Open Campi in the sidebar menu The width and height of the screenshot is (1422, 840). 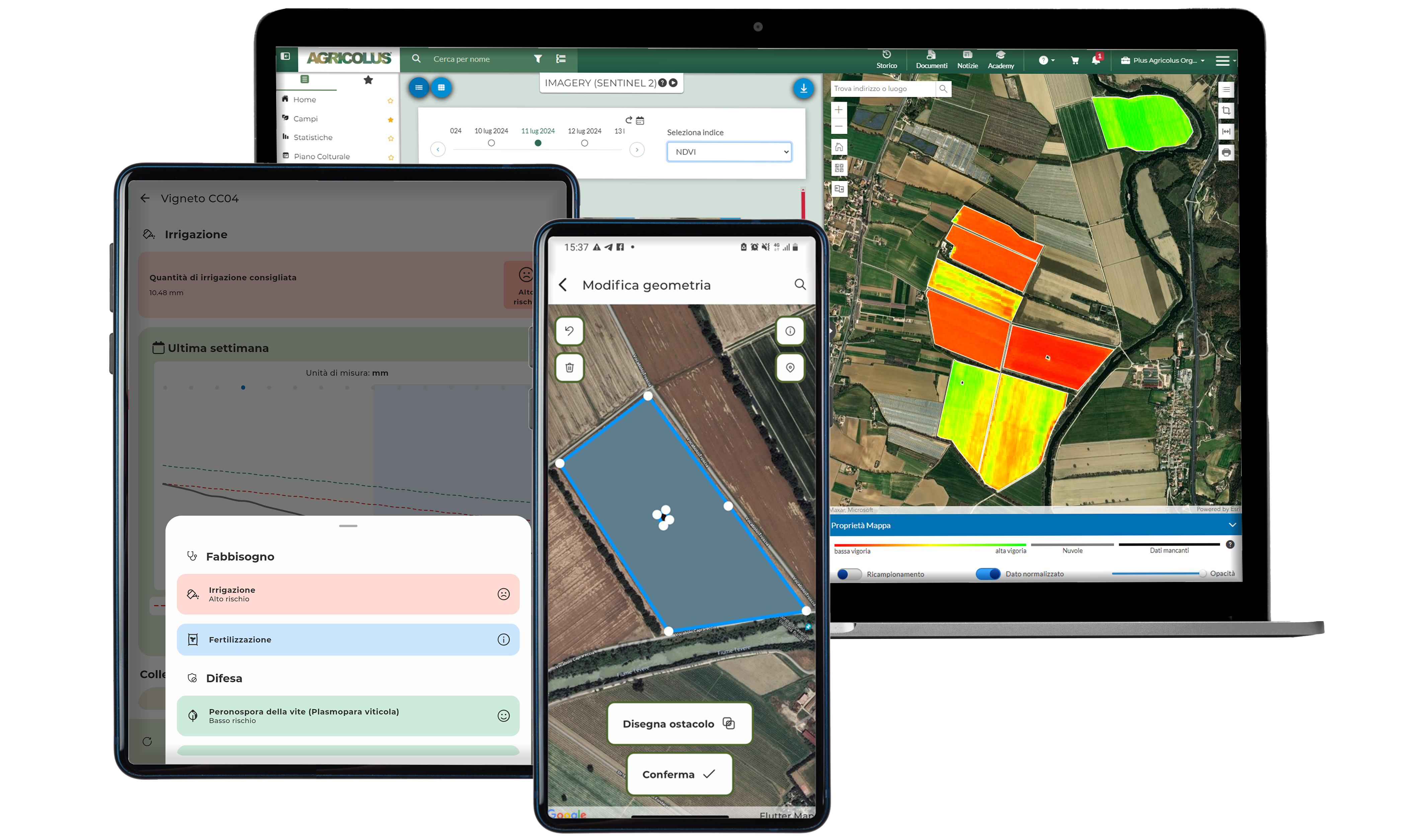tap(306, 119)
